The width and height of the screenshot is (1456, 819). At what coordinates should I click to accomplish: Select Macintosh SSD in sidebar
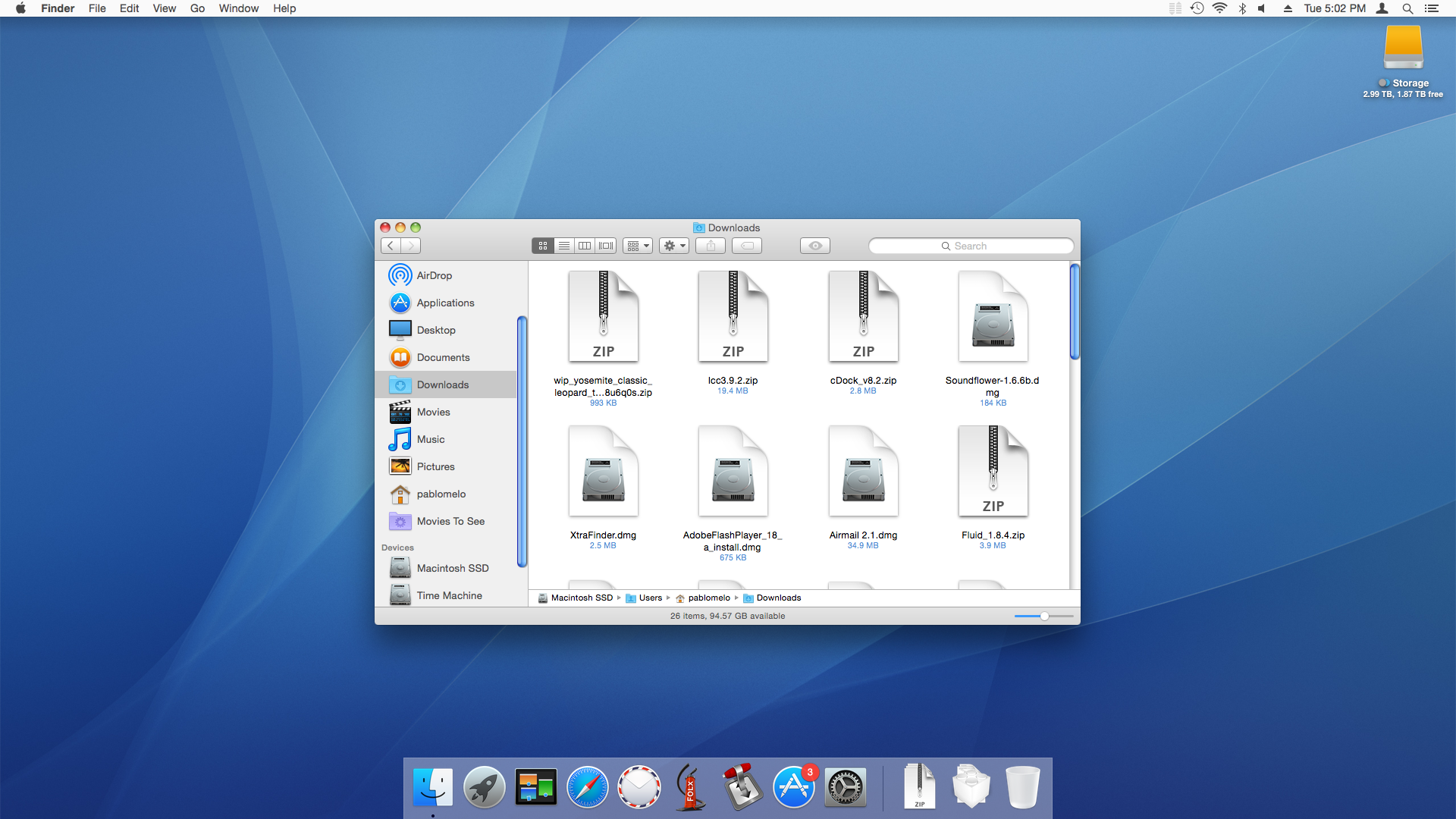pos(453,568)
